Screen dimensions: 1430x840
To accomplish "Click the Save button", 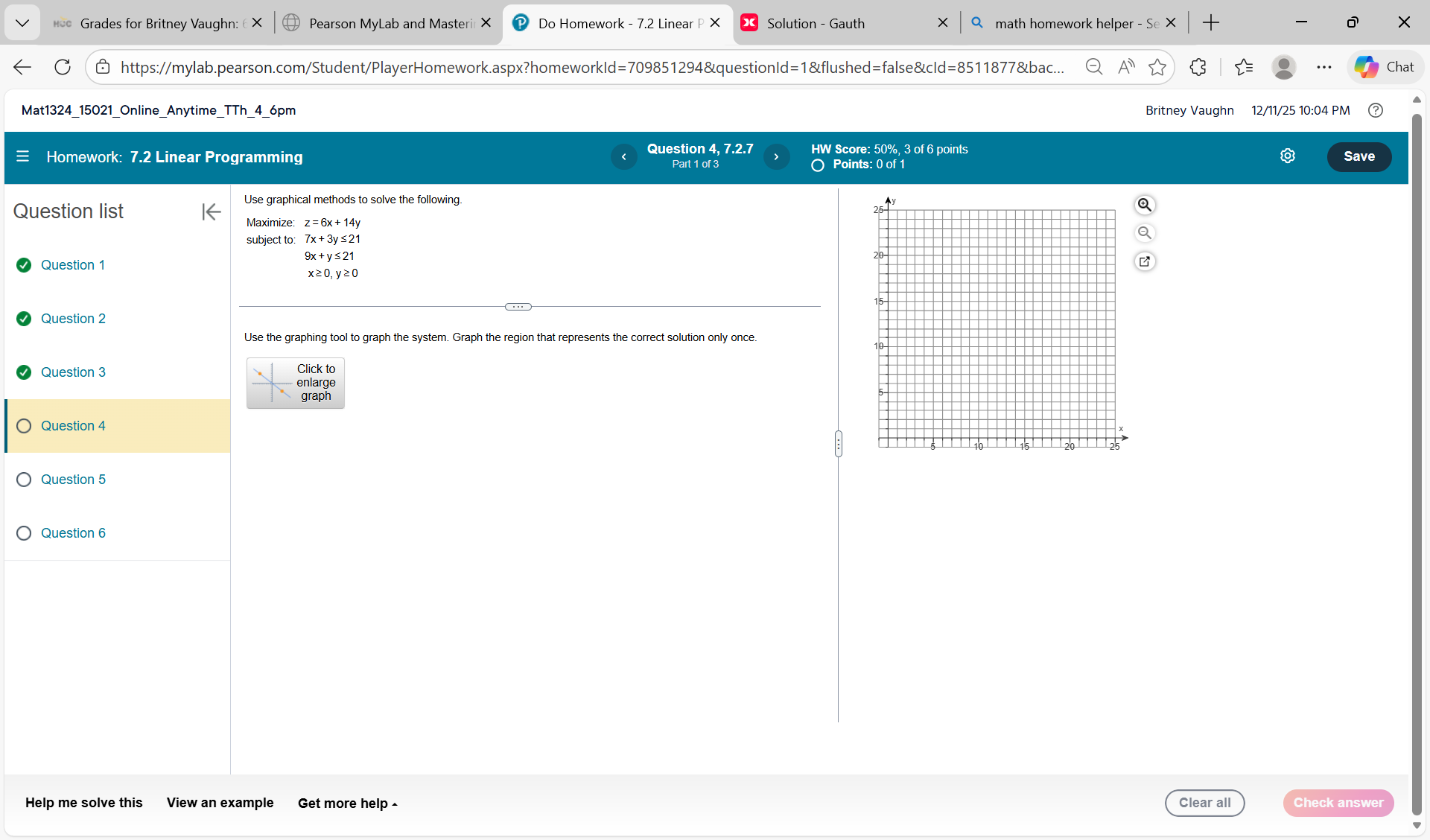I will [x=1358, y=156].
